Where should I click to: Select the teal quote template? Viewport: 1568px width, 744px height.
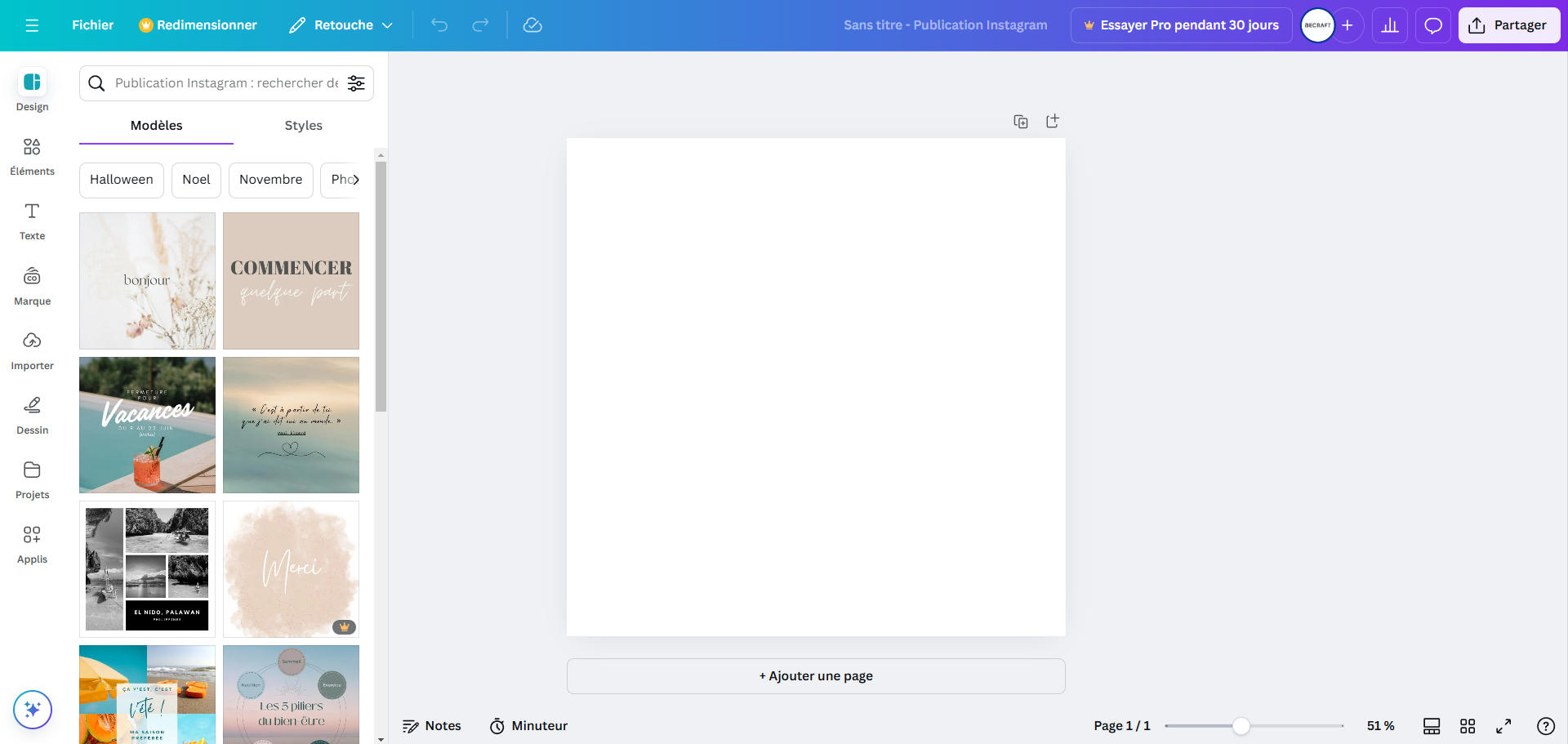[x=291, y=425]
